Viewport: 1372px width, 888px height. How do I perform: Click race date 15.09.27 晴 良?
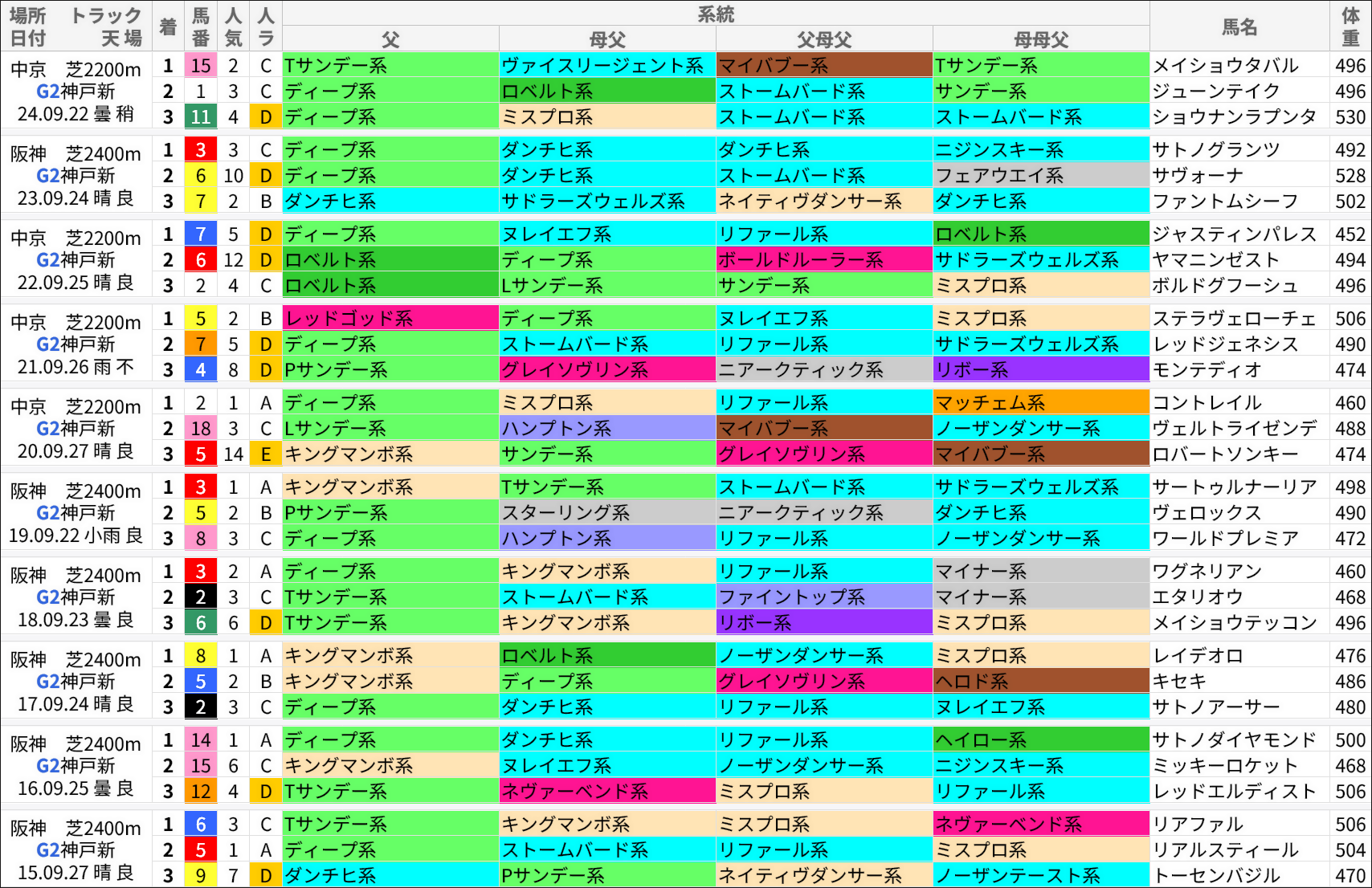pyautogui.click(x=76, y=873)
